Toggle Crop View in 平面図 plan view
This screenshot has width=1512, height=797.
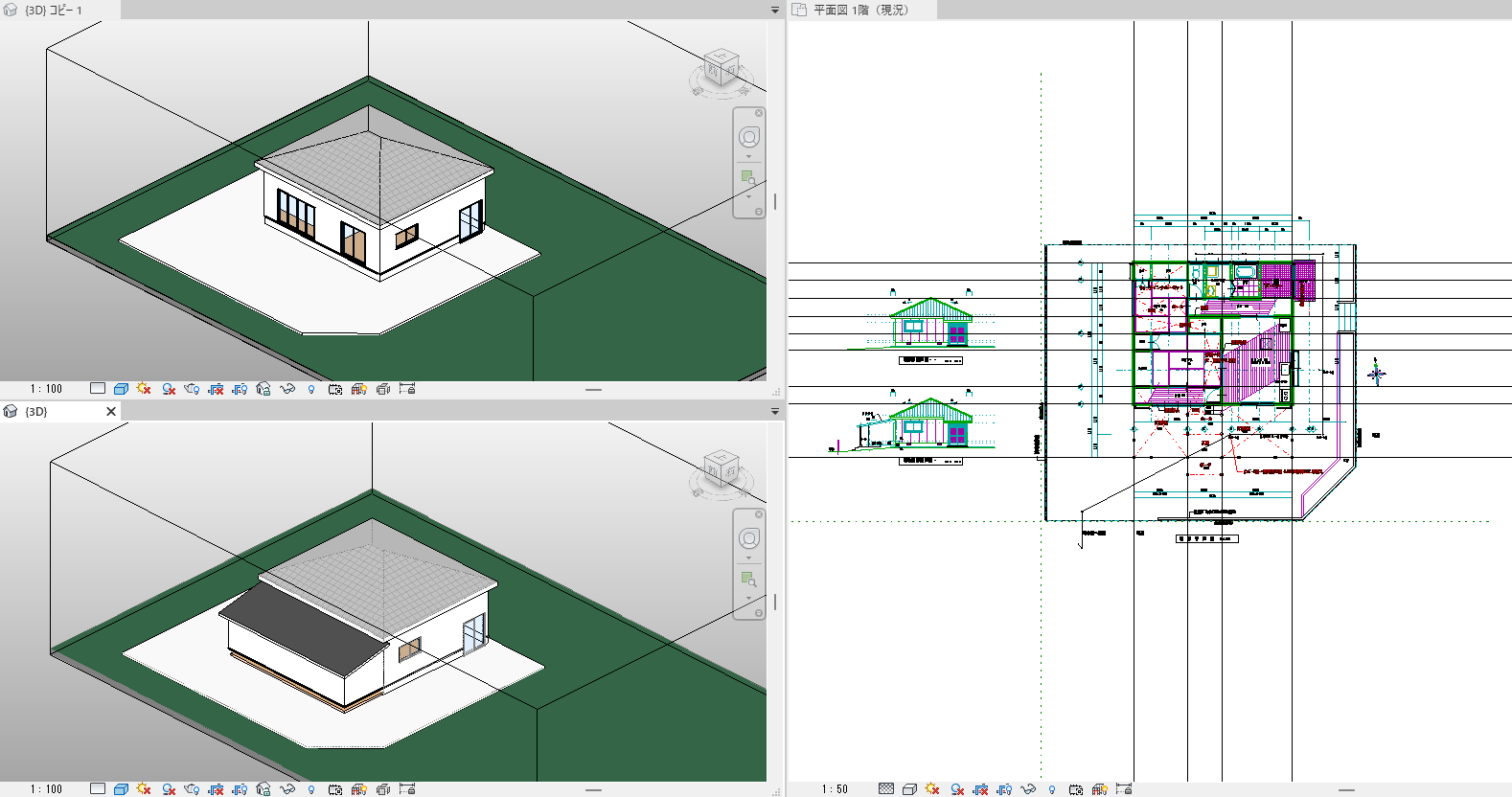980,789
